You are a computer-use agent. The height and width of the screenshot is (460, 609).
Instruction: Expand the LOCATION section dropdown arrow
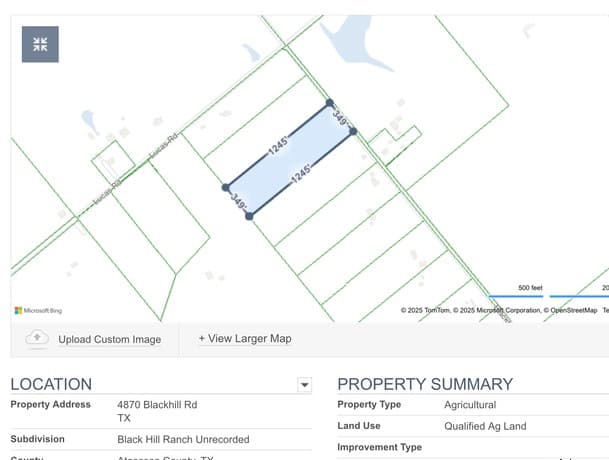click(x=304, y=385)
